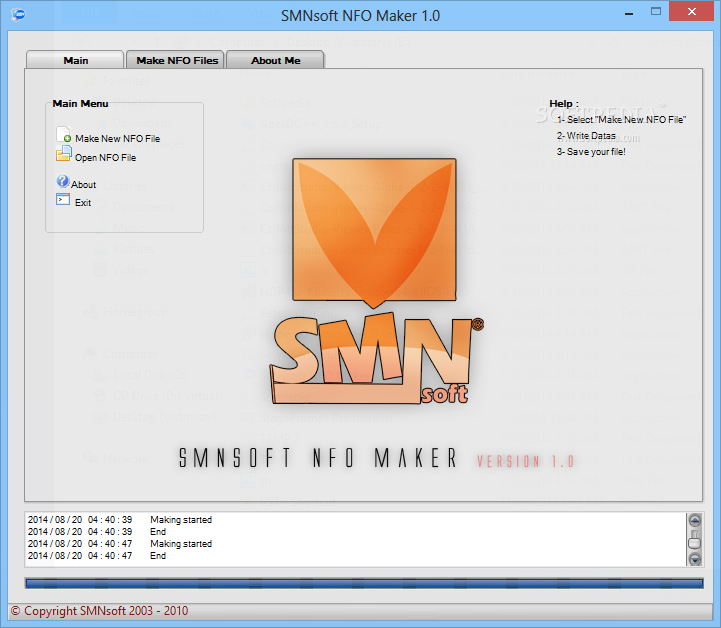721x628 pixels.
Task: Maximize the SMNsoft NFO Maker window
Action: (x=656, y=11)
